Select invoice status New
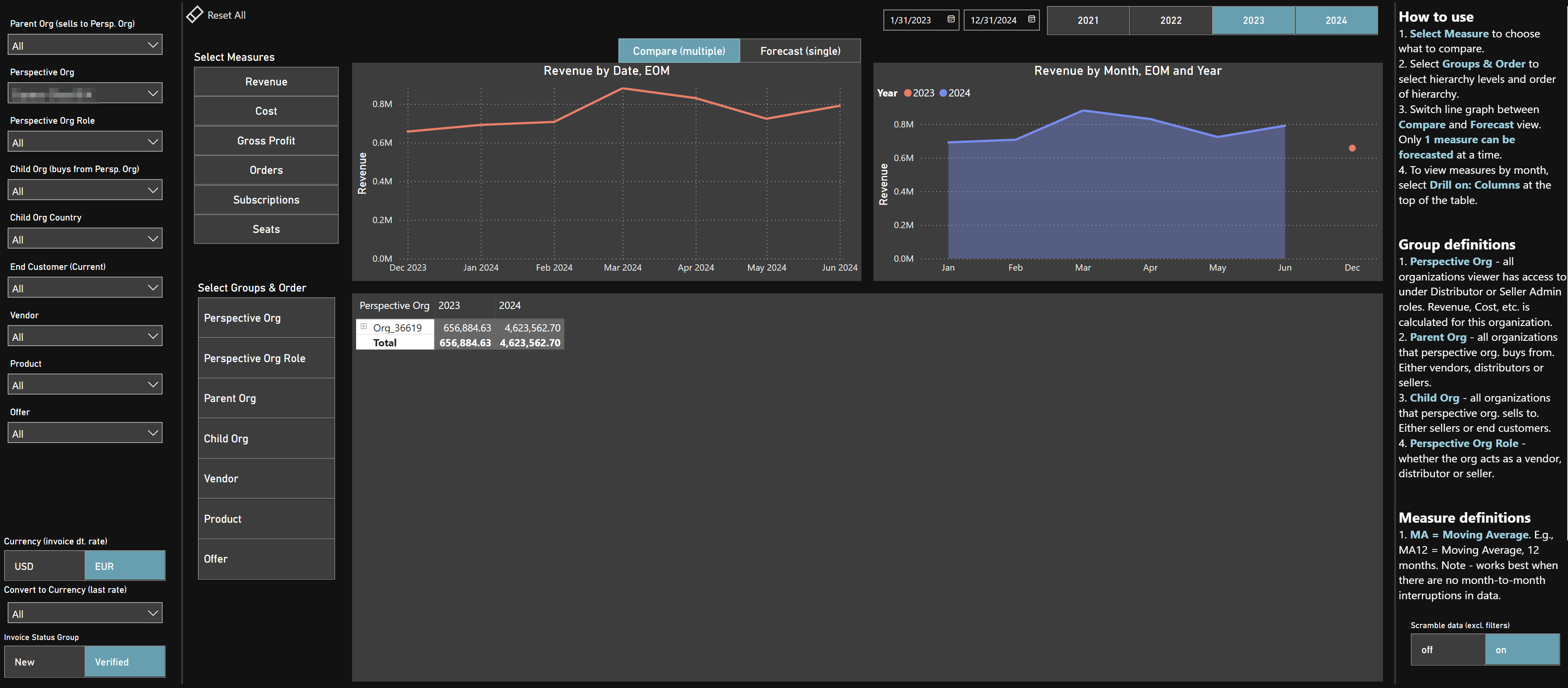 pos(45,661)
